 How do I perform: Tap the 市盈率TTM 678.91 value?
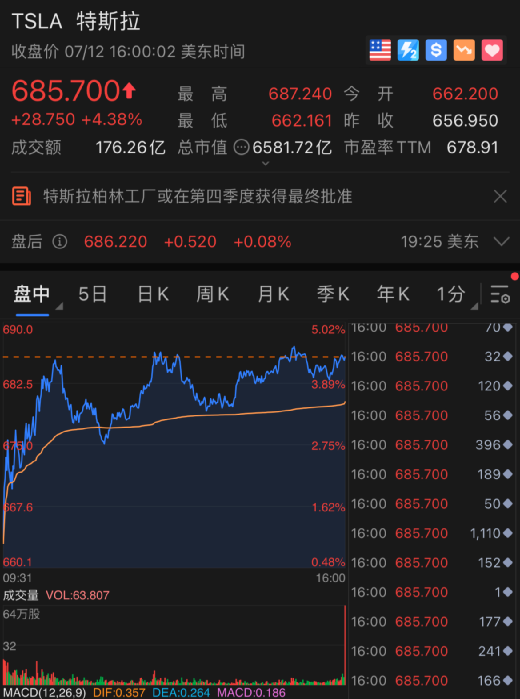tap(472, 148)
